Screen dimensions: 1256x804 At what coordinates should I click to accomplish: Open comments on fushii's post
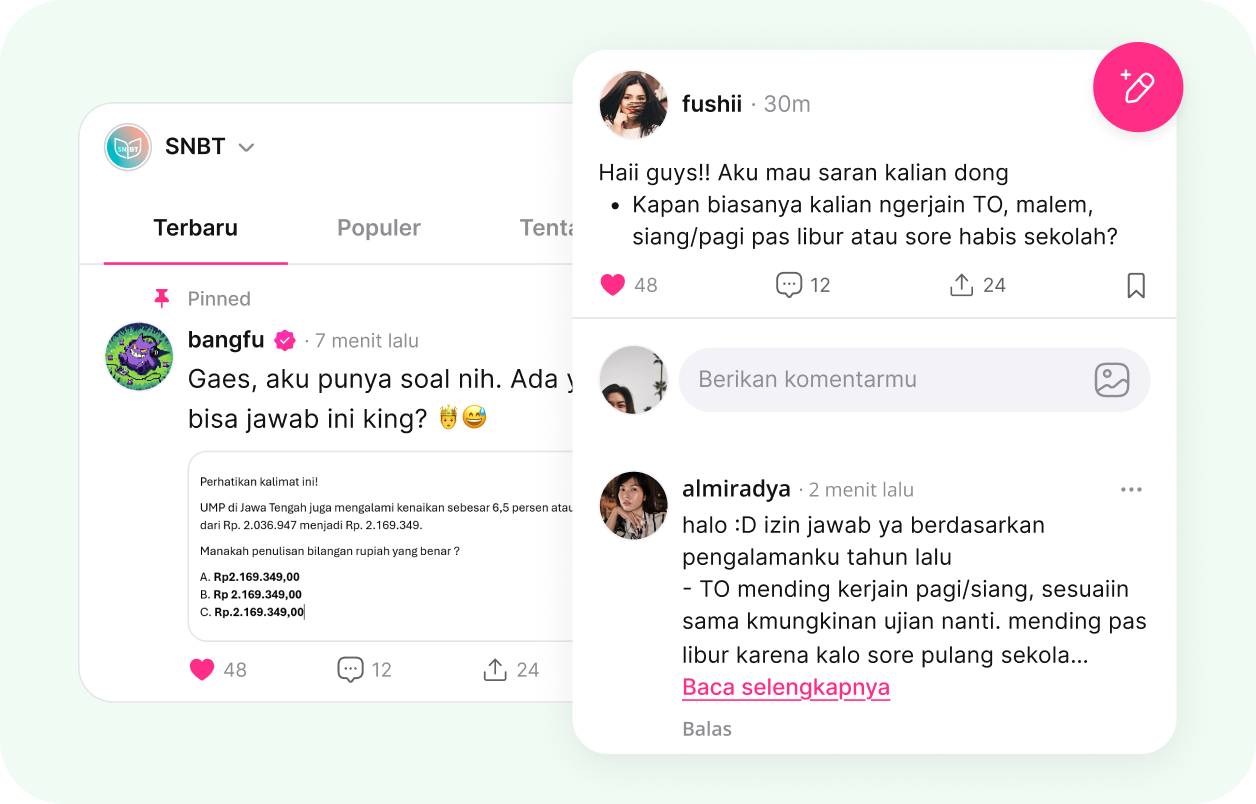(789, 285)
